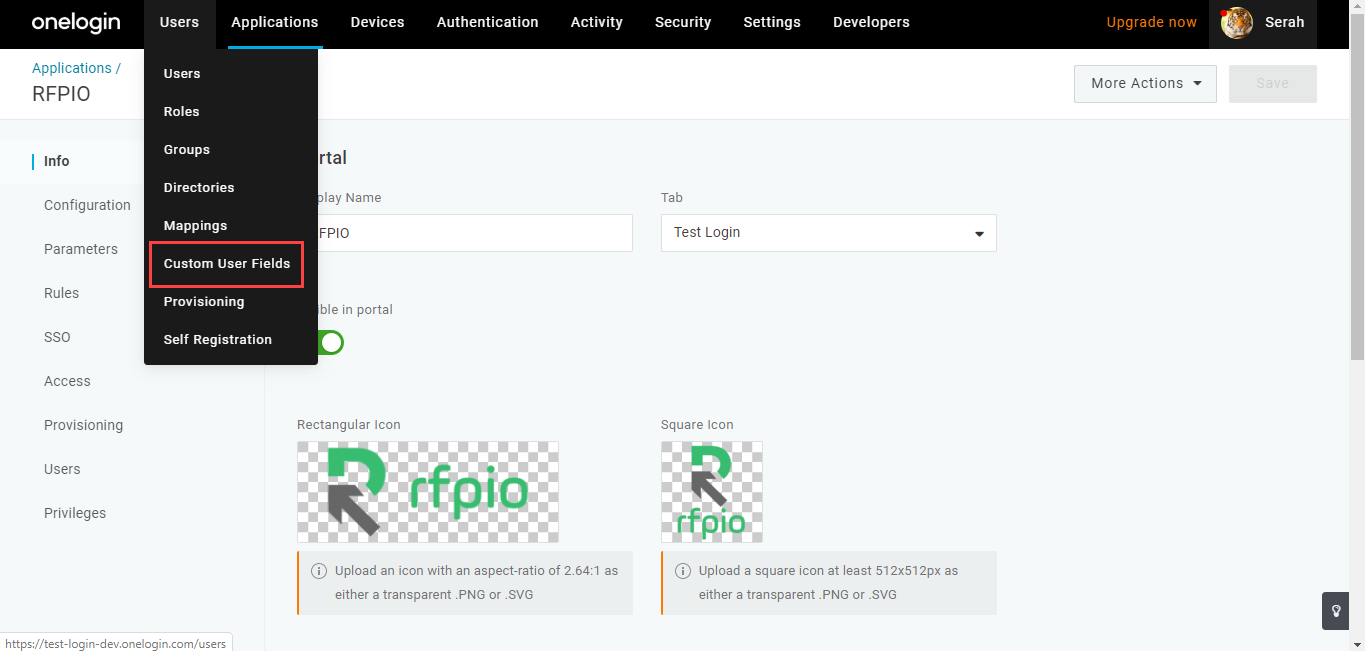Click the Save button

click(x=1272, y=84)
